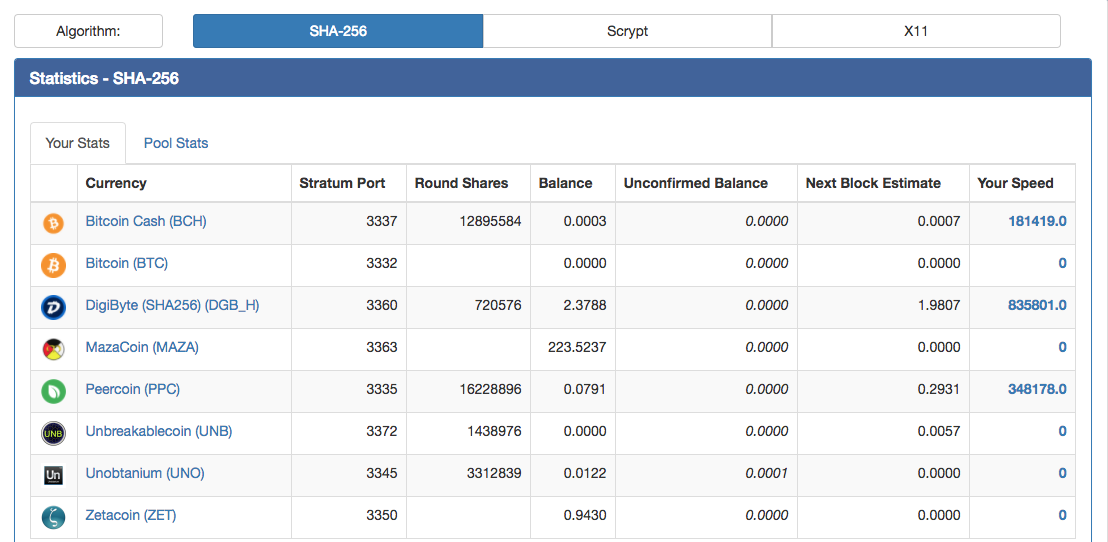The width and height of the screenshot is (1108, 542).
Task: Click MazaCoin balance 223.5237
Action: [577, 348]
